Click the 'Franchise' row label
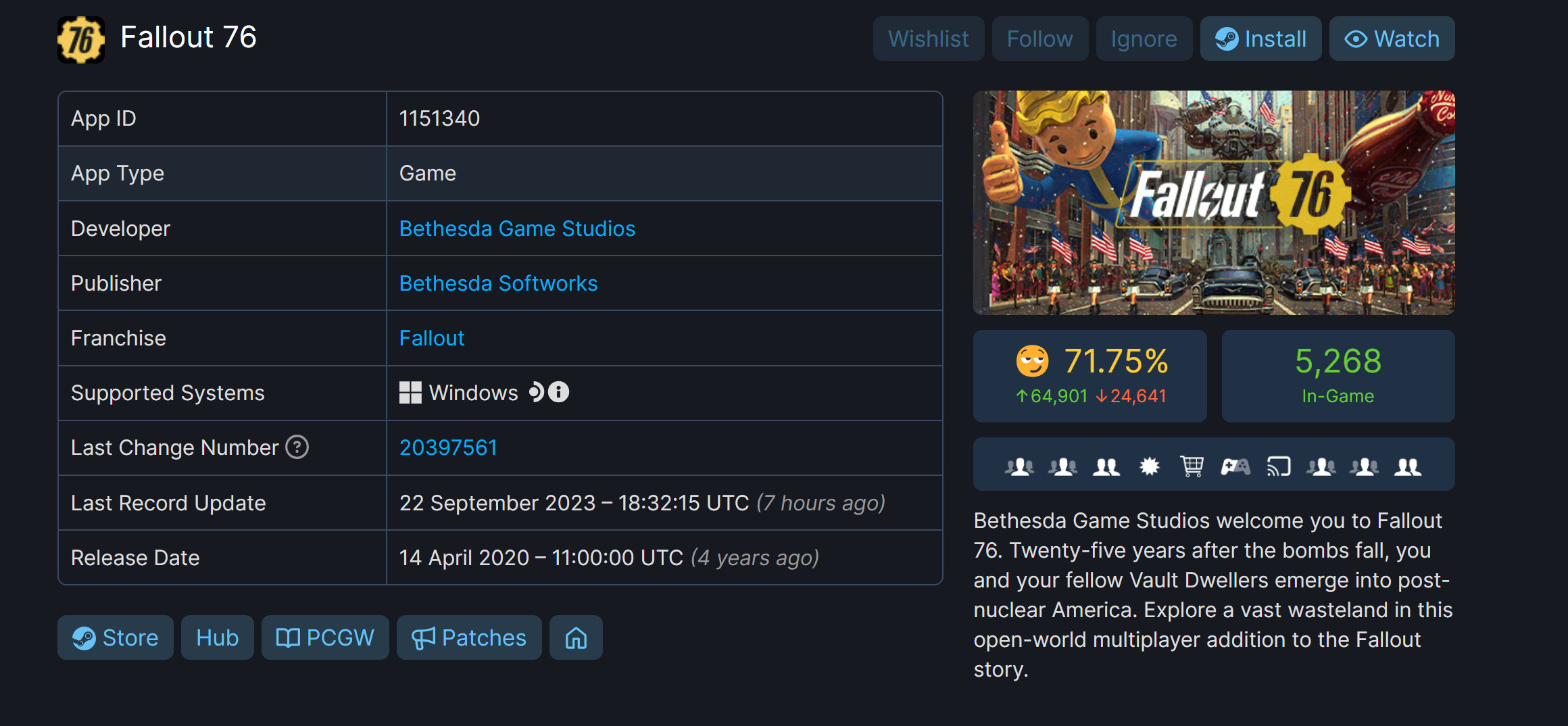 coord(118,338)
